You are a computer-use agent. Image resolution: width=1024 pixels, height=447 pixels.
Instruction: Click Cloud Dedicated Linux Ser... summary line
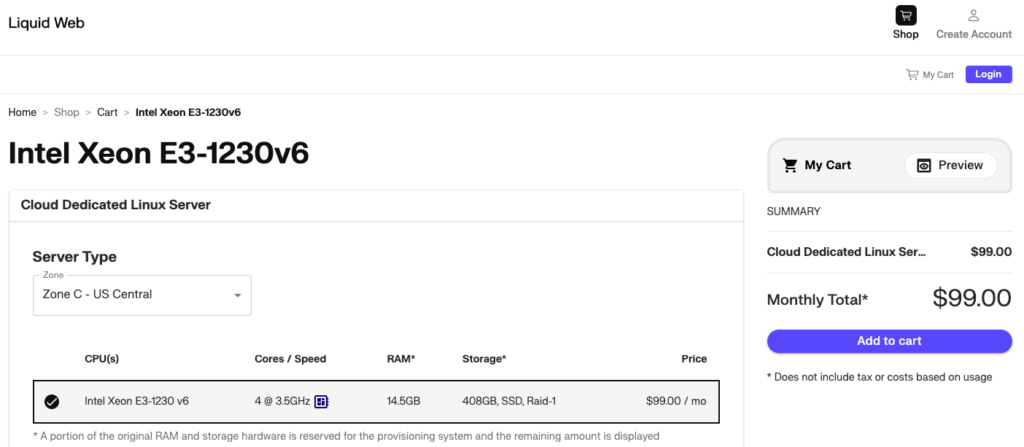pos(846,252)
